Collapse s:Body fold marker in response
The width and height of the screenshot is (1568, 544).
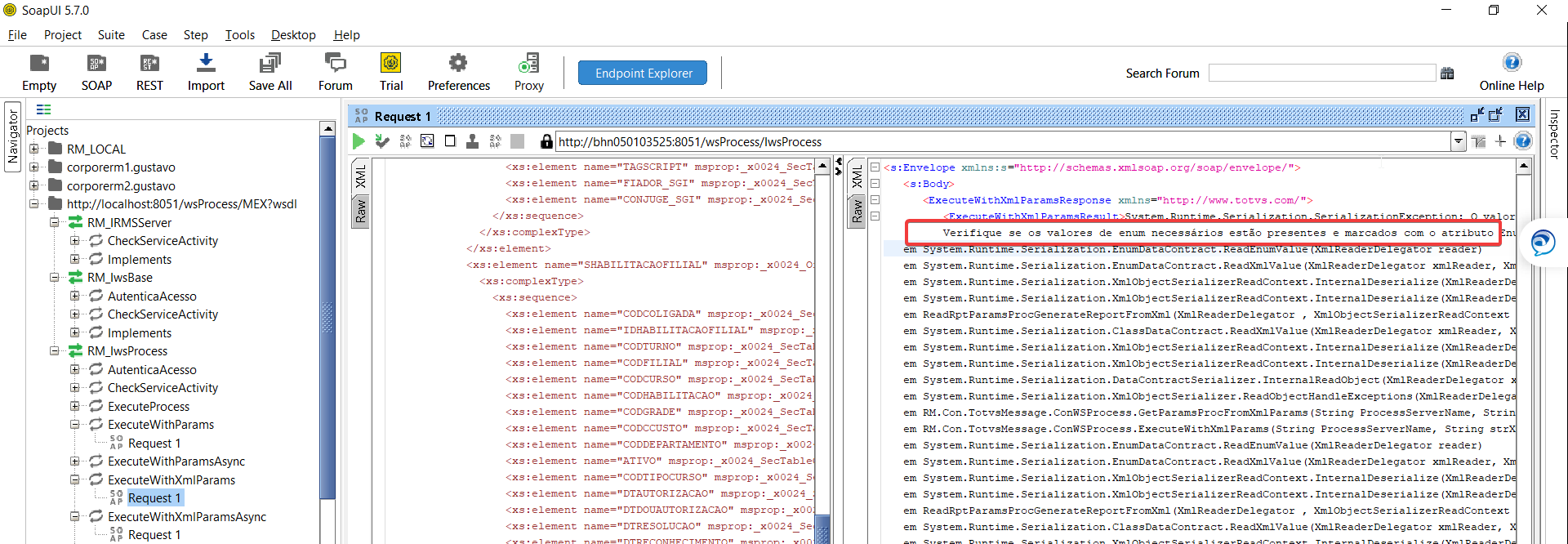point(875,184)
